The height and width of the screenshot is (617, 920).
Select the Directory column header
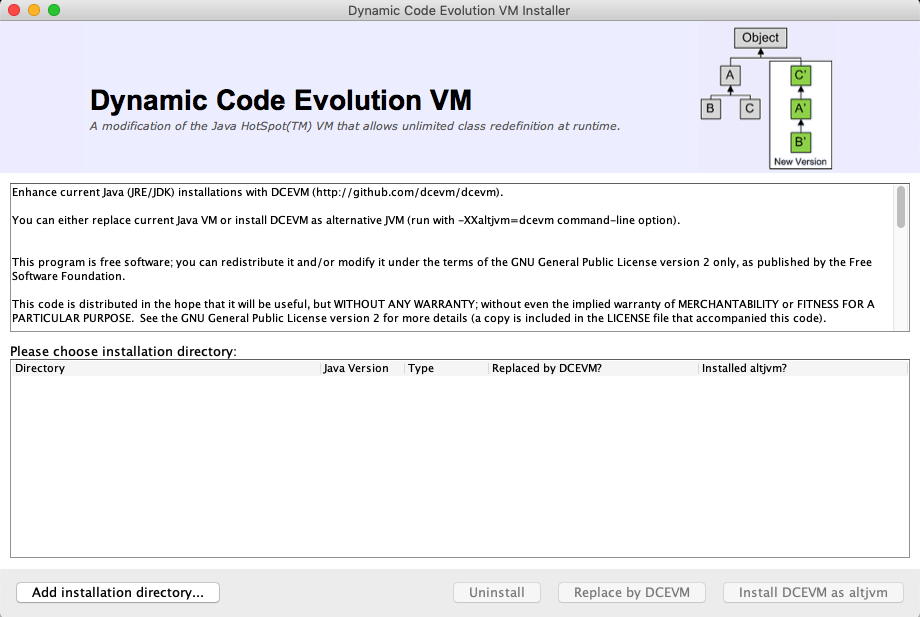[166, 368]
